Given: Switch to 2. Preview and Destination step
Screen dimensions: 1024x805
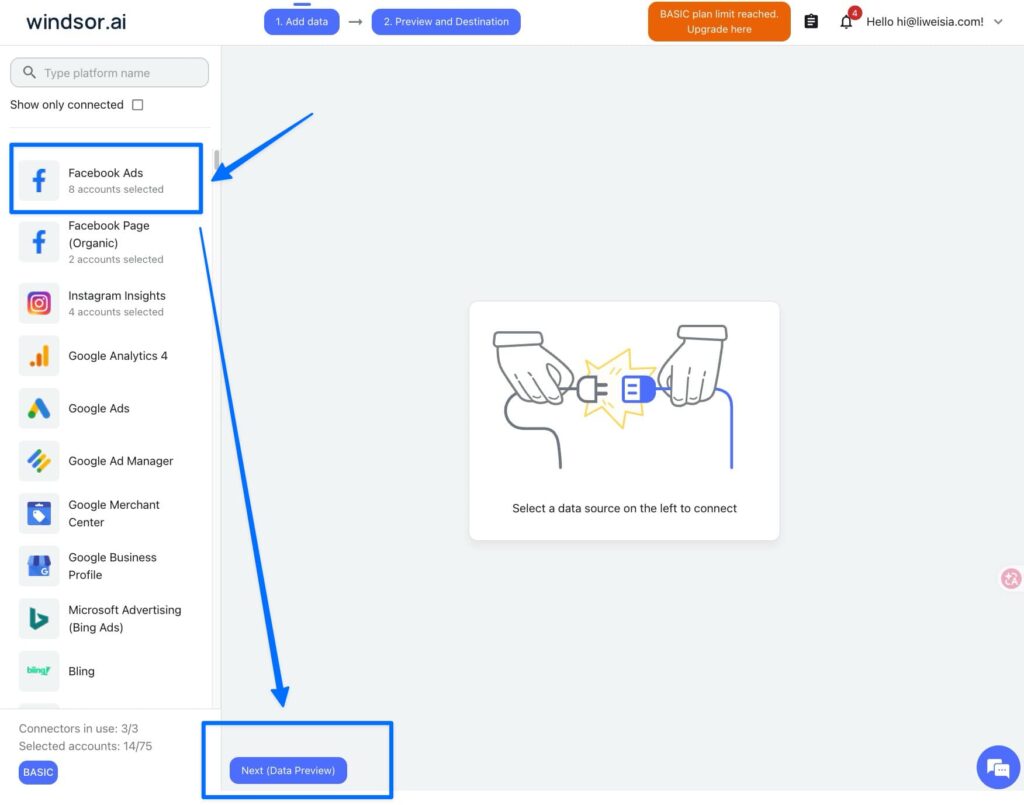Looking at the screenshot, I should (446, 22).
